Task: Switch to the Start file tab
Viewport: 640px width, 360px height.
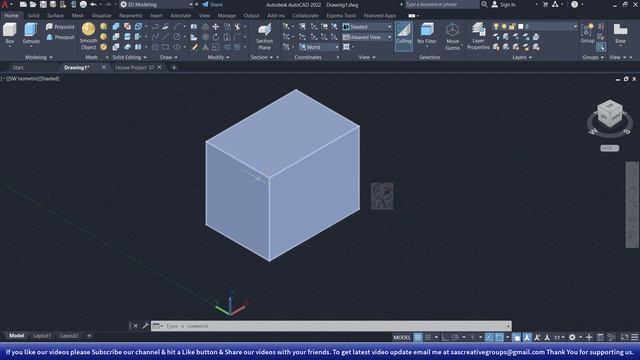Action: click(x=18, y=68)
